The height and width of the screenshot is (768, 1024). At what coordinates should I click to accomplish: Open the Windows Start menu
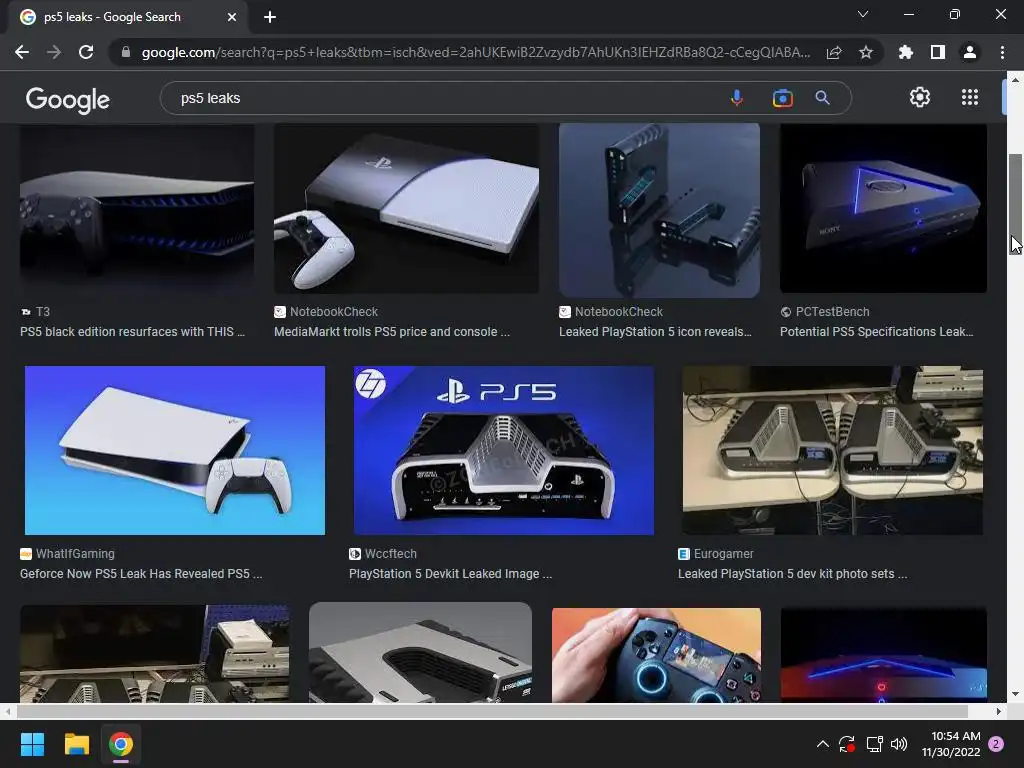tap(32, 744)
